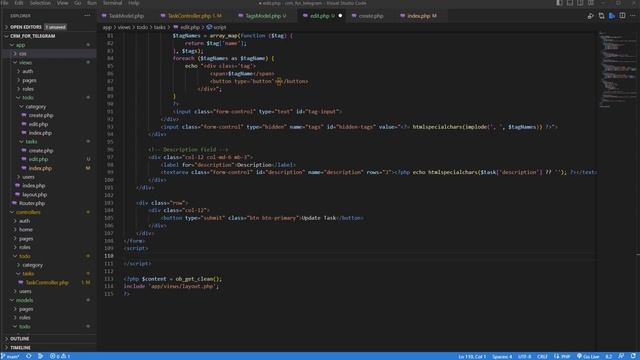Viewport: 640px width, 360px height.
Task: Switch to the TaskModel.php tab
Action: tap(126, 16)
